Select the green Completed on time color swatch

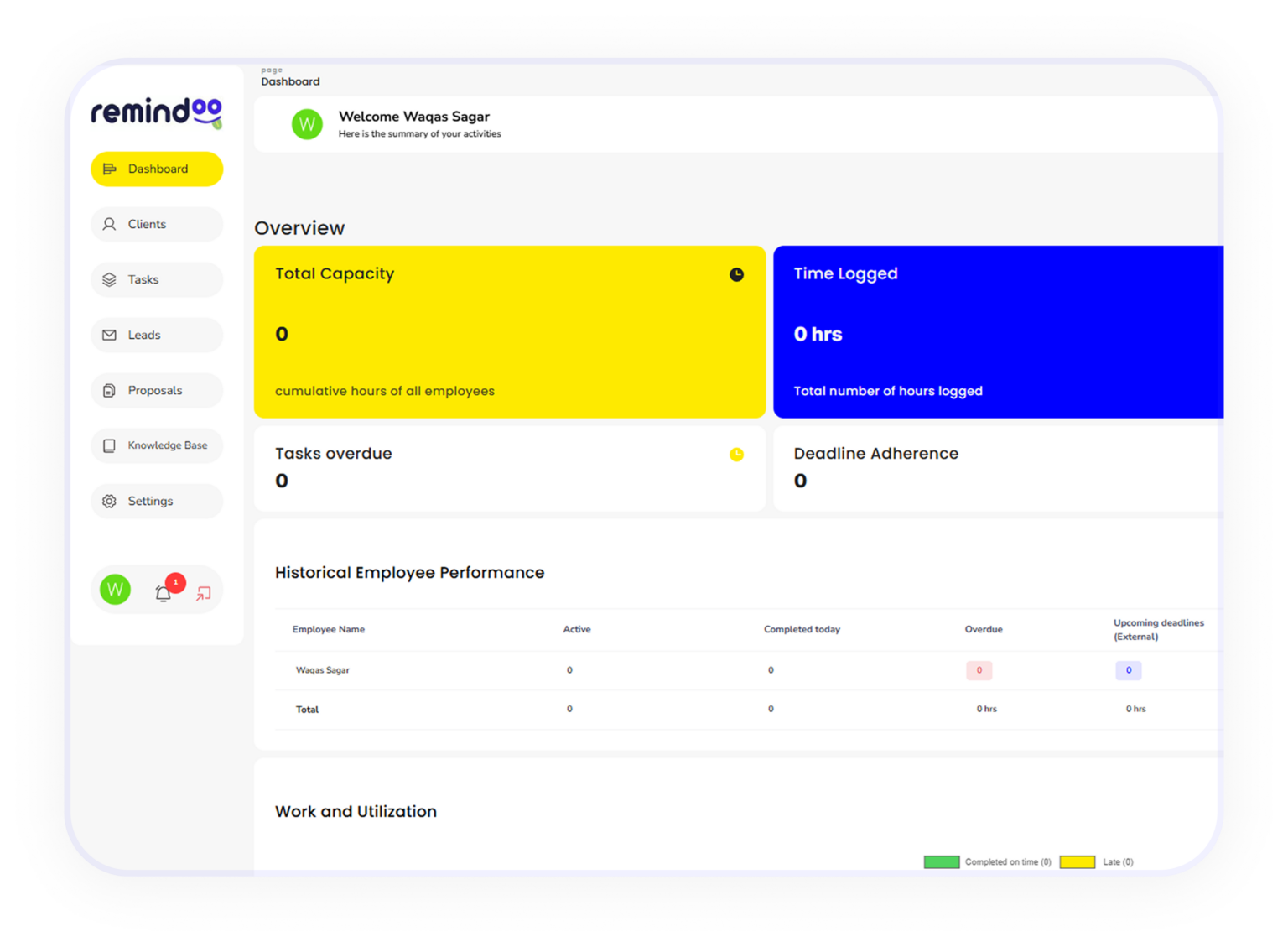click(x=941, y=861)
